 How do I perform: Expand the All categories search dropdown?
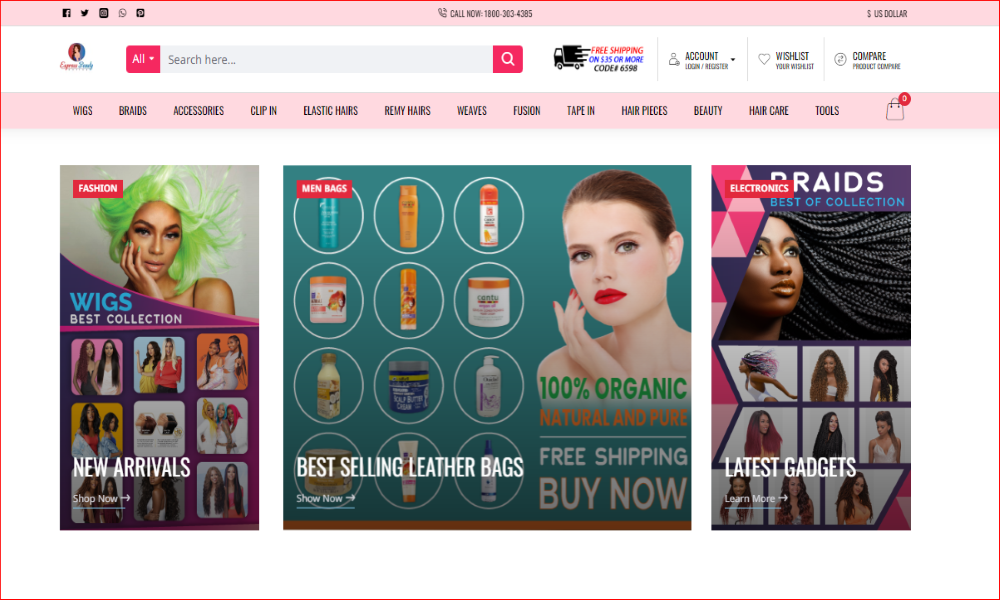tap(143, 59)
